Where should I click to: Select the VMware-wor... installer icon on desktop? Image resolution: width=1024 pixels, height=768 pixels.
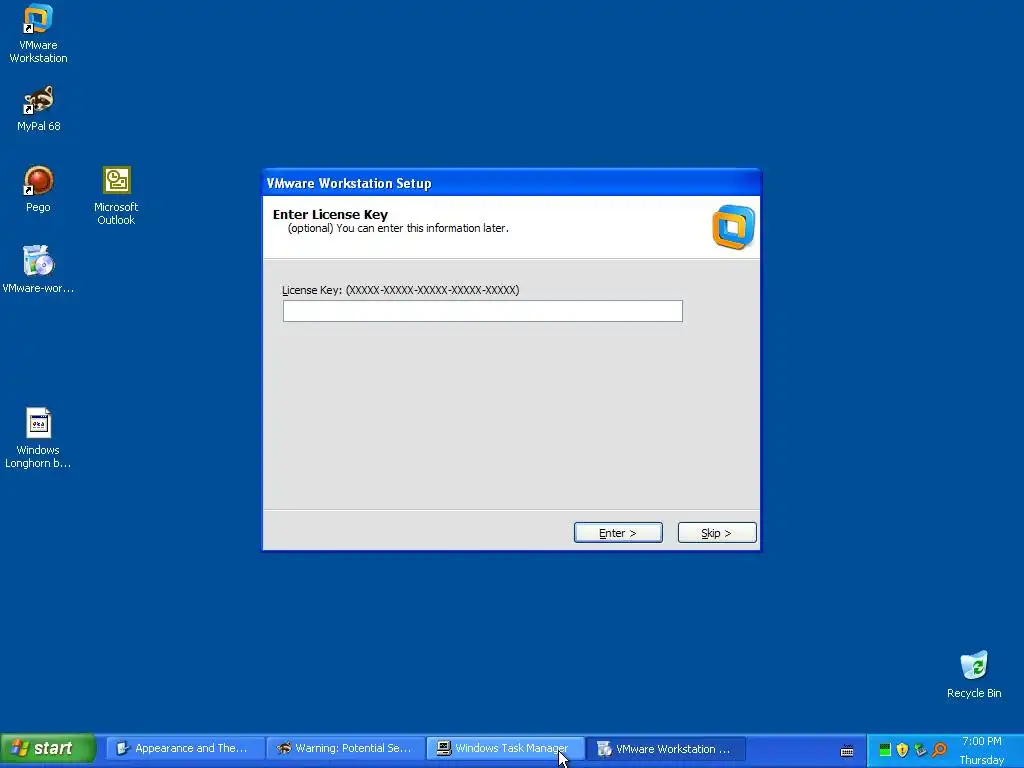(38, 269)
